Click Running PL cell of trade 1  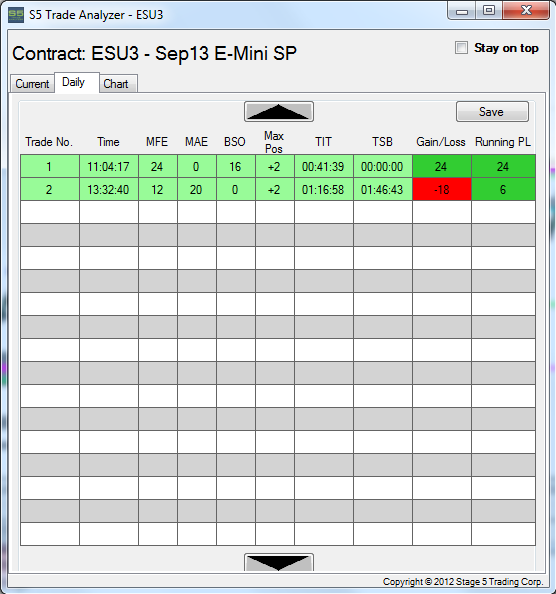(x=503, y=166)
